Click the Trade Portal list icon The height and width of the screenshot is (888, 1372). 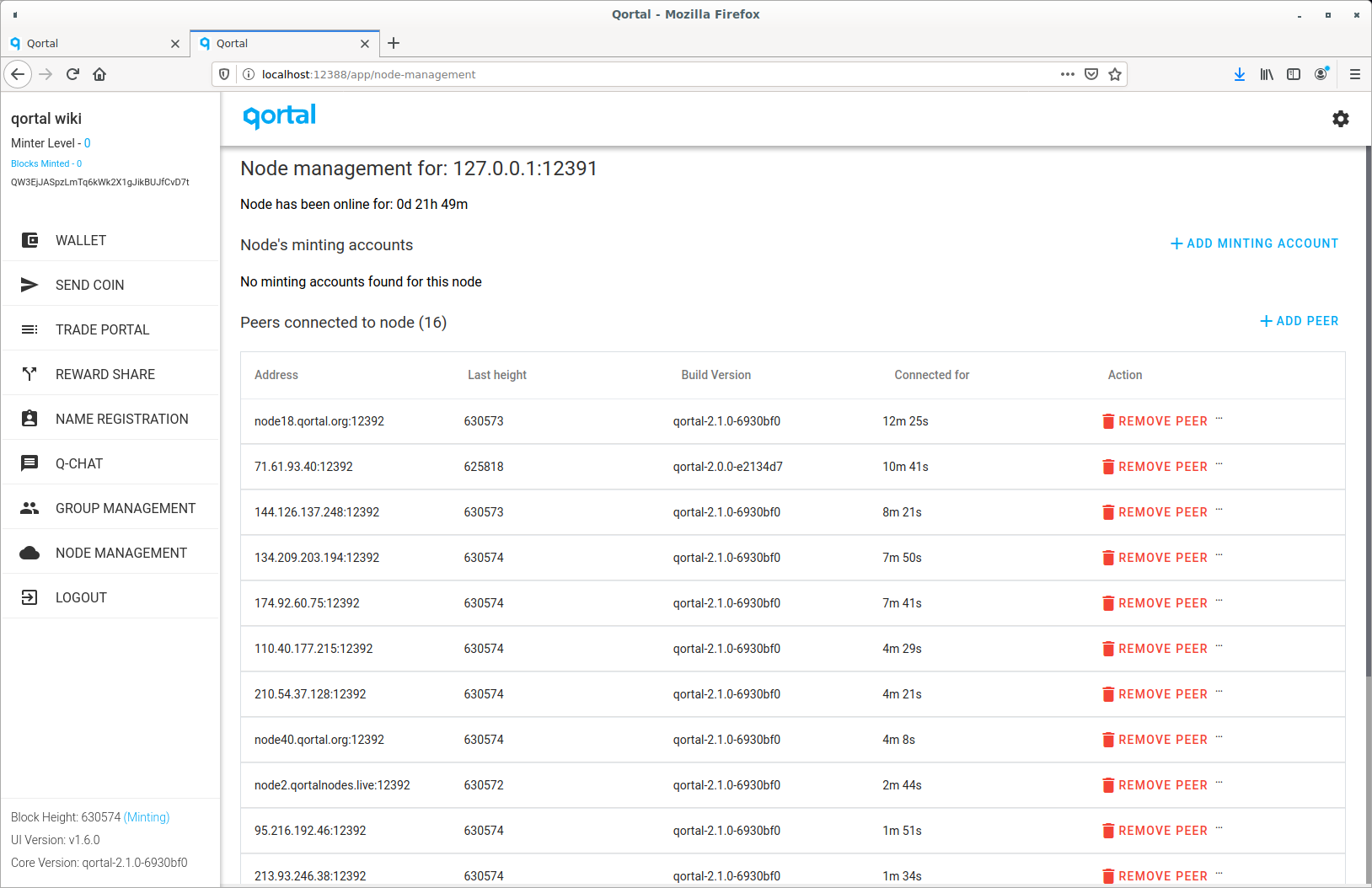pyautogui.click(x=29, y=329)
